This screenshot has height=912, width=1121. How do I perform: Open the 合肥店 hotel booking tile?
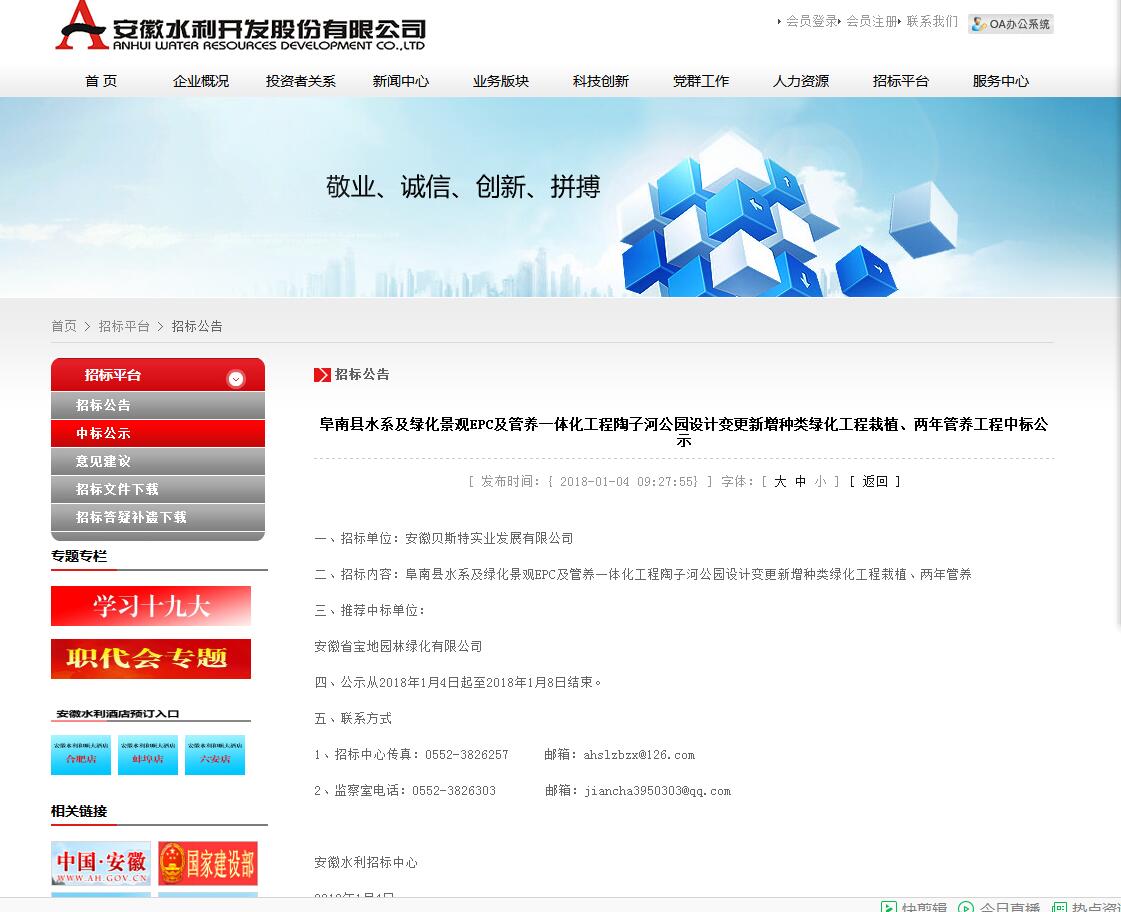click(81, 755)
